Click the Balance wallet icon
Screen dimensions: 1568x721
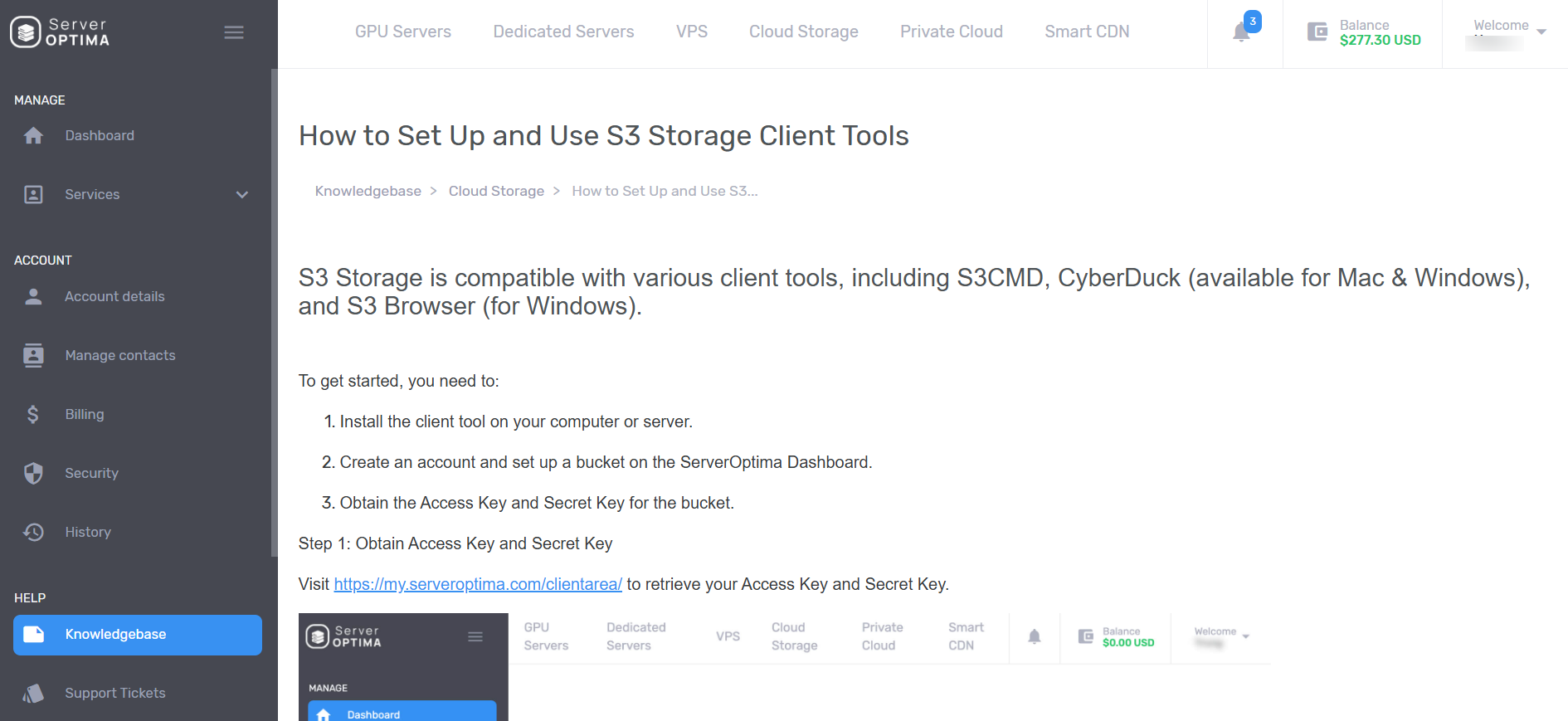pyautogui.click(x=1317, y=32)
